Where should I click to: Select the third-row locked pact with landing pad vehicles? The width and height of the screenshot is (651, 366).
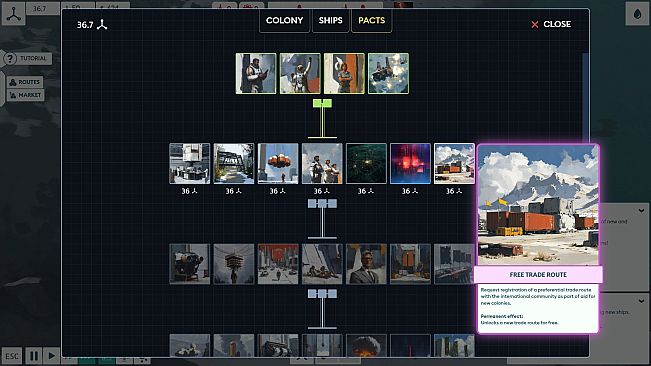pyautogui.click(x=454, y=264)
